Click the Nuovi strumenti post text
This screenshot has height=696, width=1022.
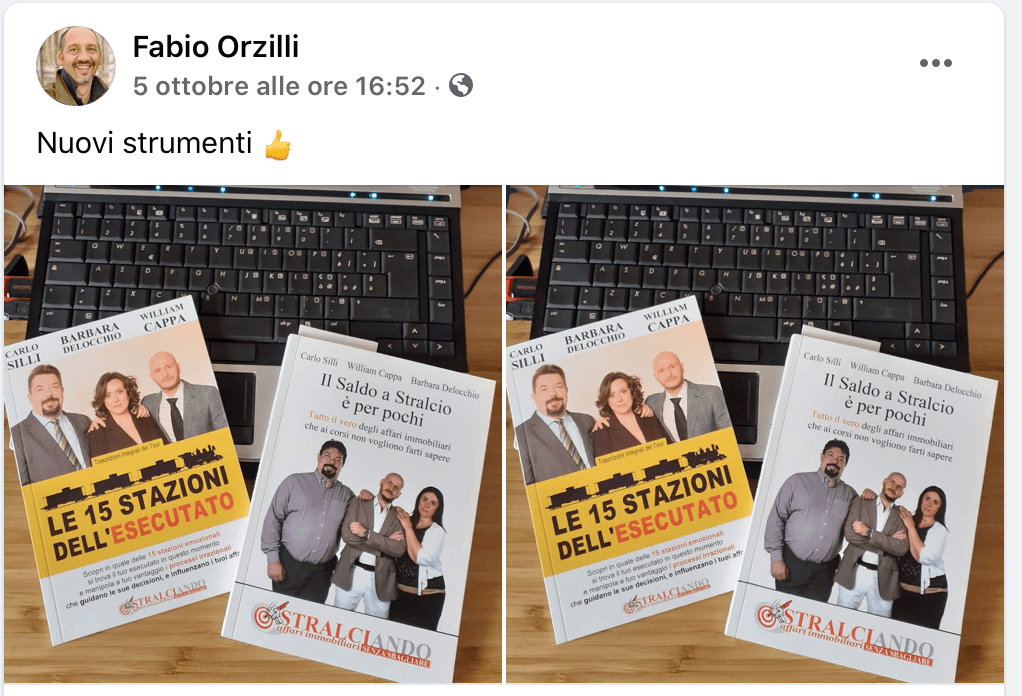pos(144,143)
